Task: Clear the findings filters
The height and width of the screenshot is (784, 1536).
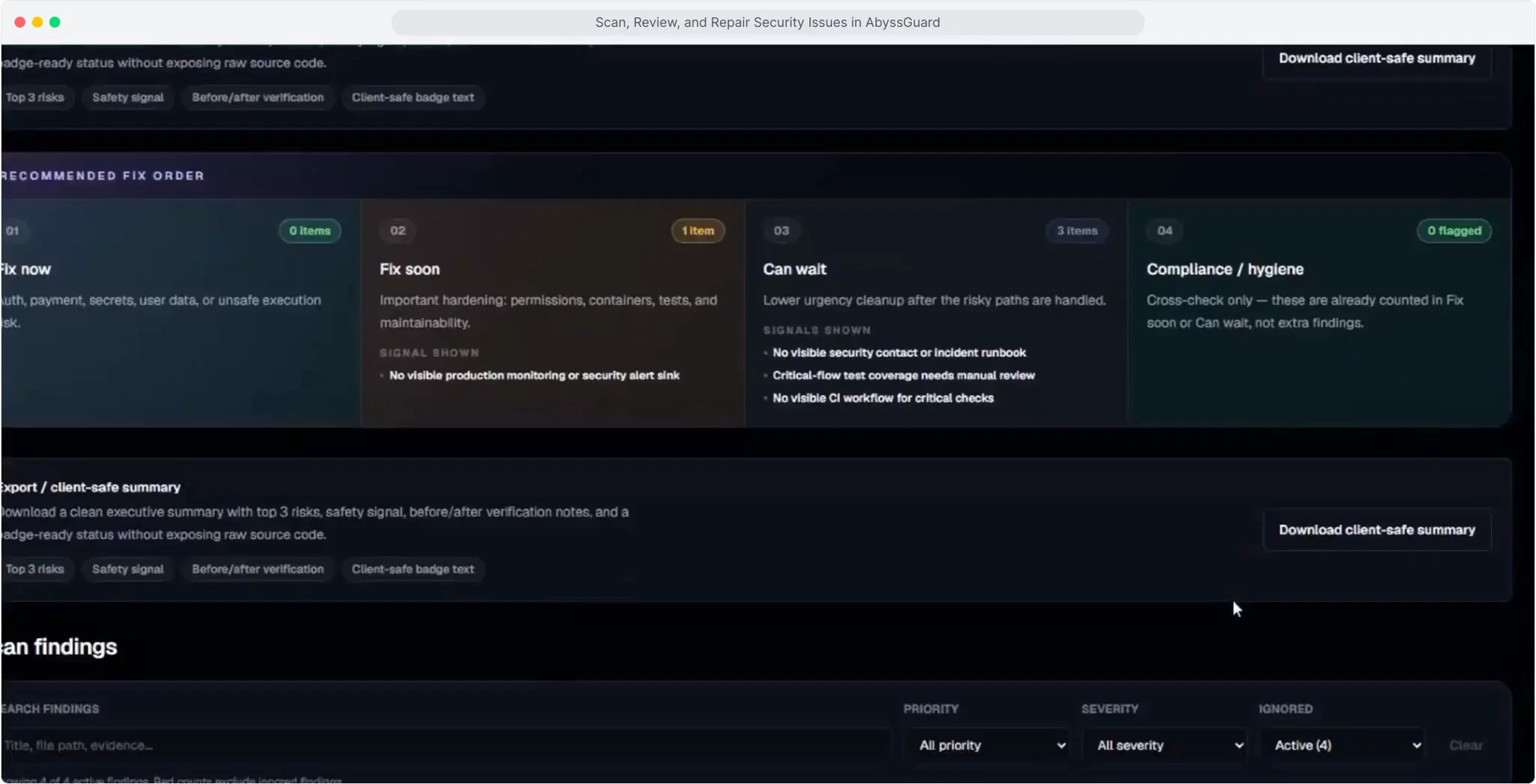Action: coord(1465,745)
